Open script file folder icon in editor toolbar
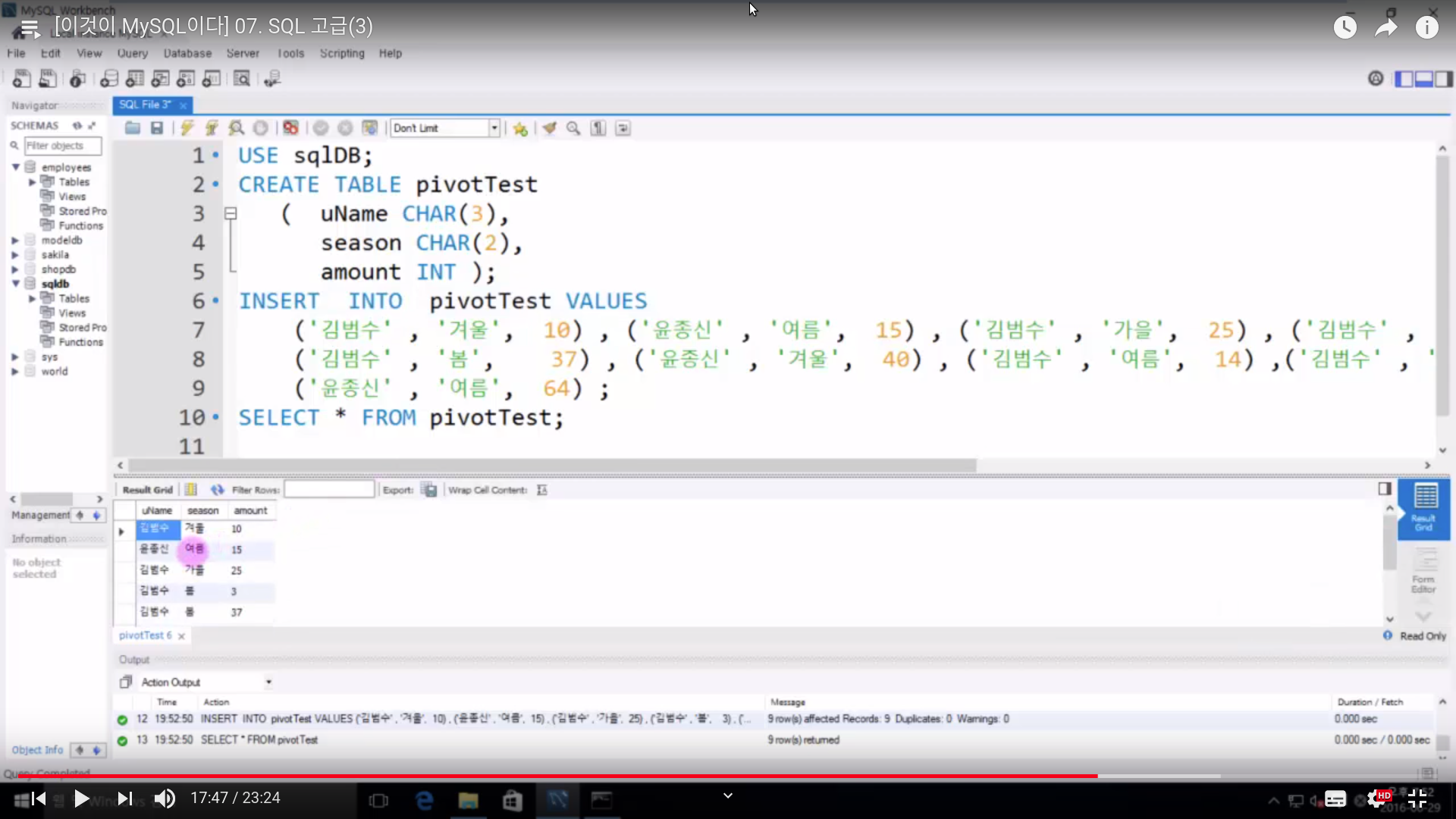Viewport: 1456px width, 819px height. click(x=133, y=128)
